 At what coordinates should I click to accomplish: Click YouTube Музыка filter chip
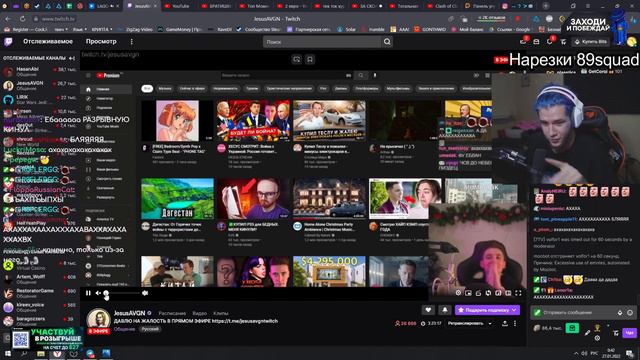(x=165, y=89)
